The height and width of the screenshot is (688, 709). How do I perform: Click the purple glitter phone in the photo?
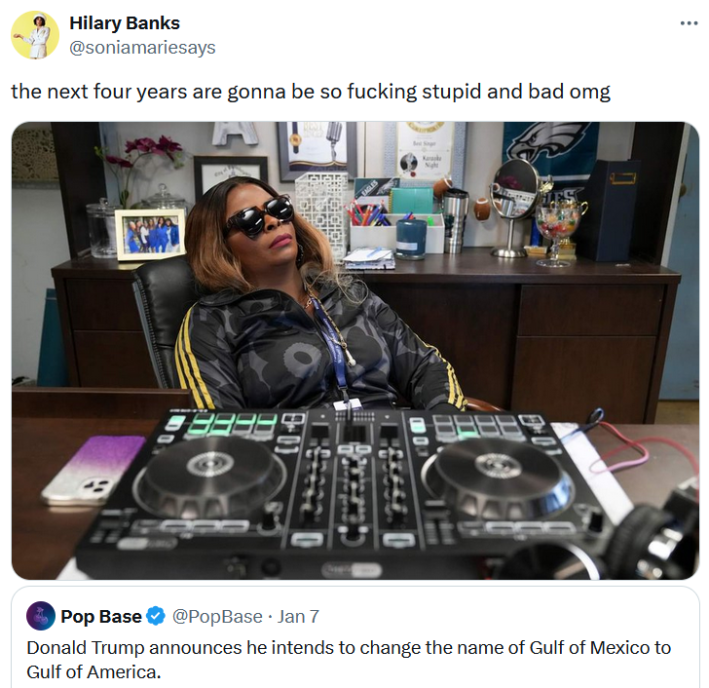coord(95,469)
